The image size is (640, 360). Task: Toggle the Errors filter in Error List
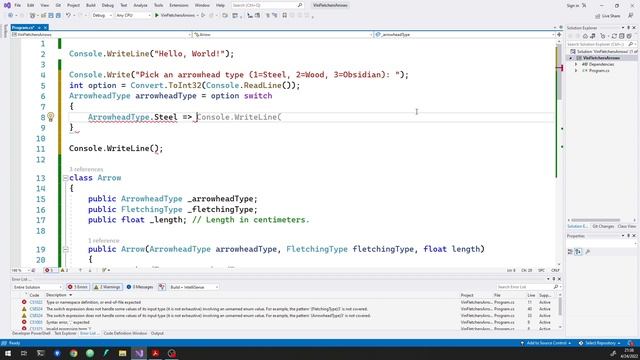click(78, 287)
